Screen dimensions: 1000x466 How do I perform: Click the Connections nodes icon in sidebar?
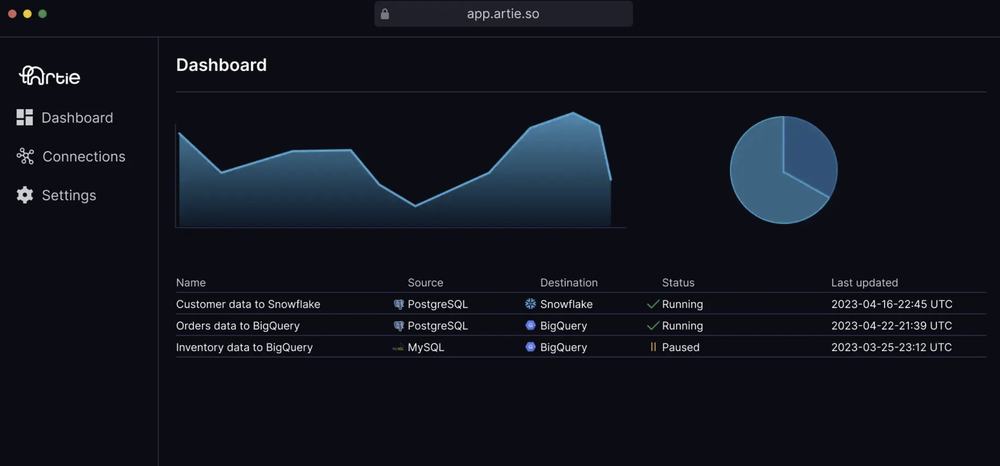click(x=25, y=156)
